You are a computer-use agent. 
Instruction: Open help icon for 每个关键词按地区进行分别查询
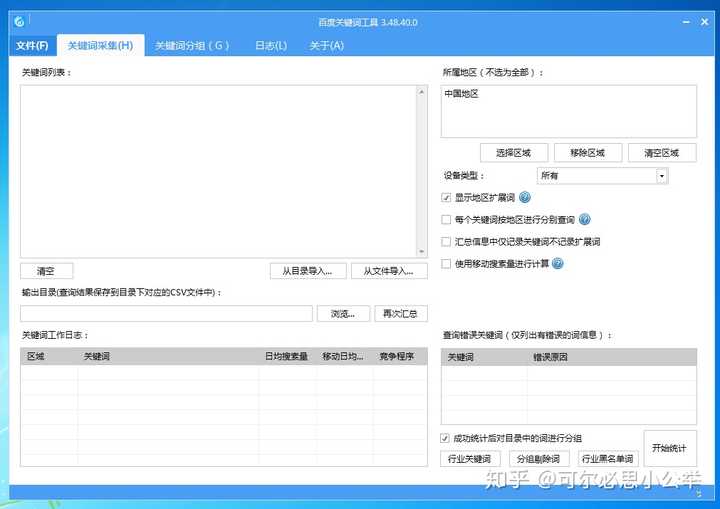click(585, 220)
